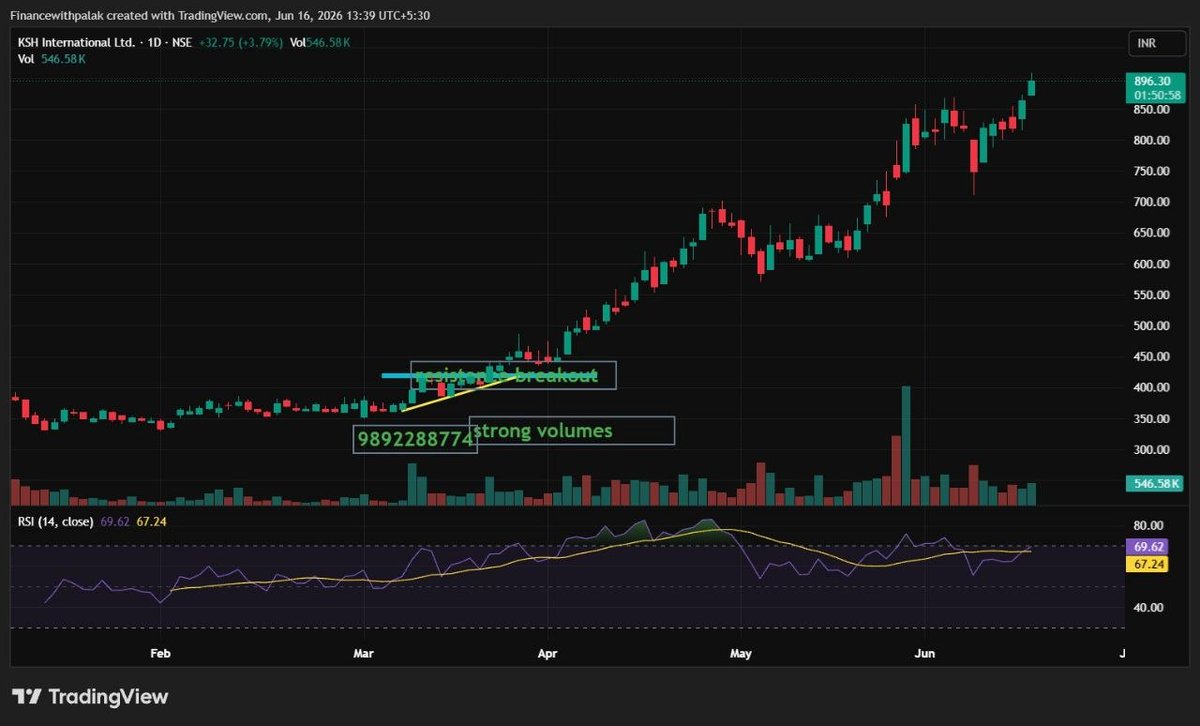Click the current price label 896.30

click(x=1154, y=81)
